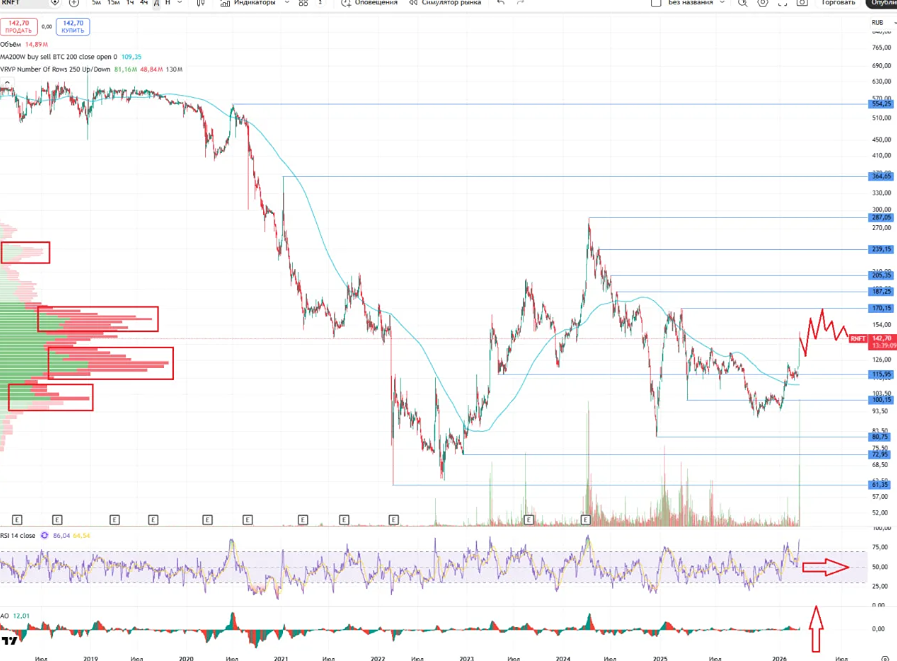Select the VRVP Number Of Rows legend
This screenshot has width=897, height=661.
(92, 69)
